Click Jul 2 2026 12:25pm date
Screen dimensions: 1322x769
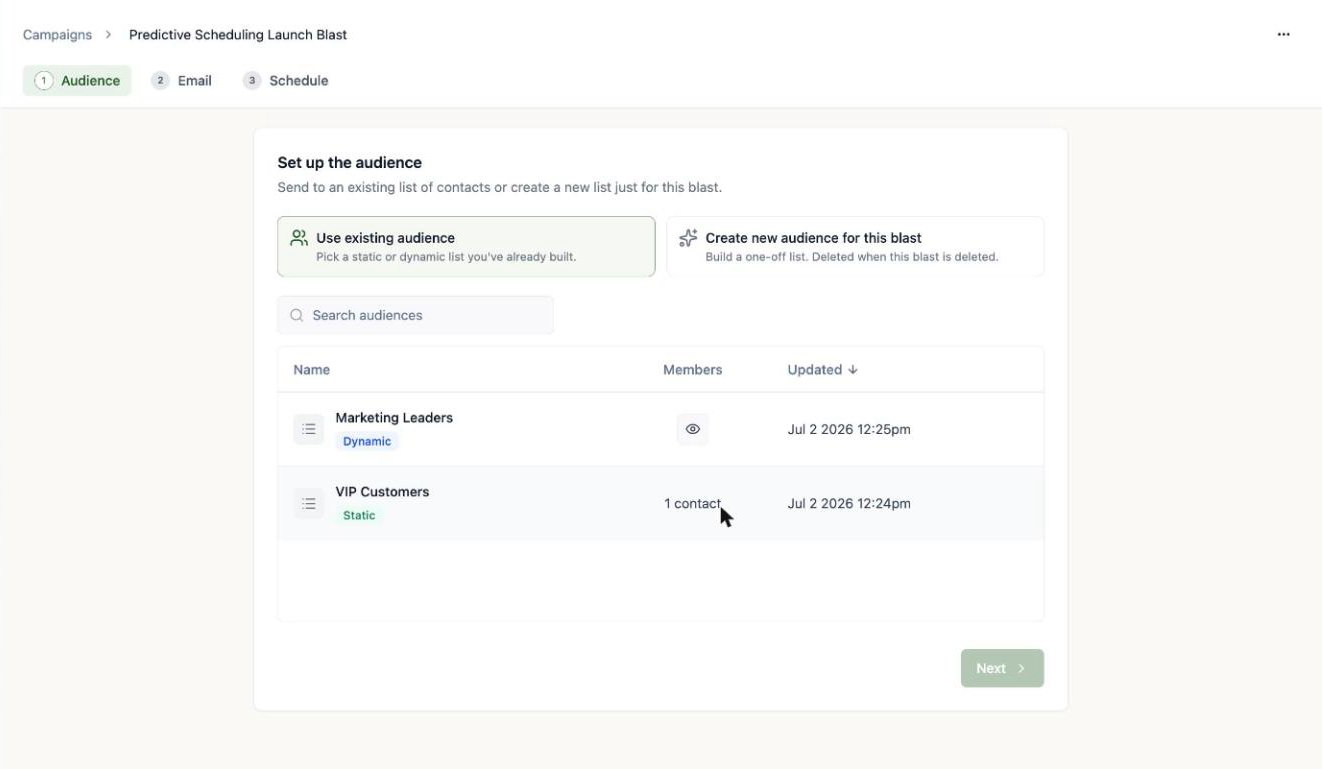tap(849, 429)
